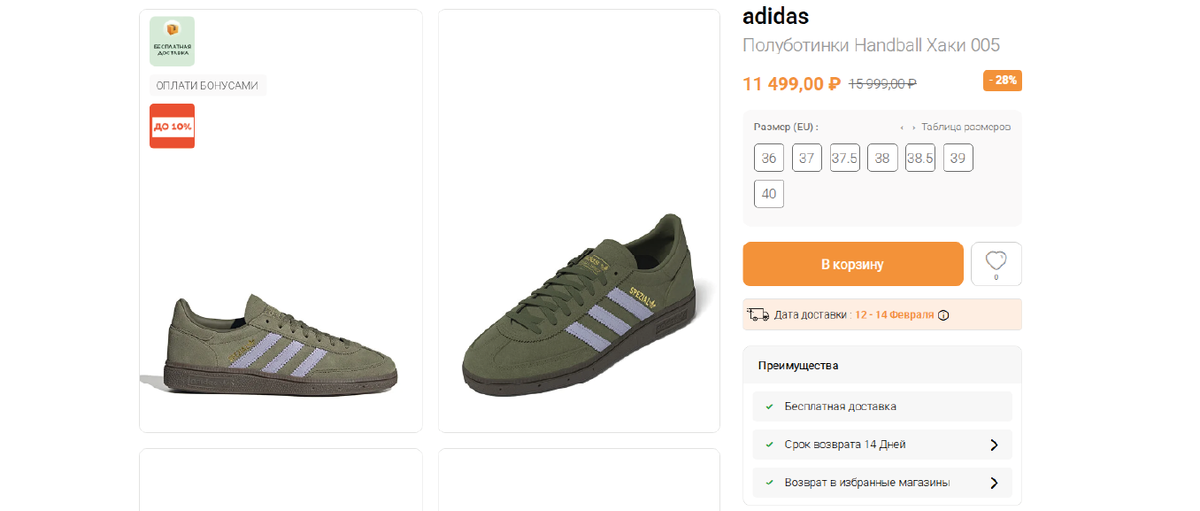Click the 'Преимущества' section header
The image size is (1200, 511).
click(x=798, y=366)
